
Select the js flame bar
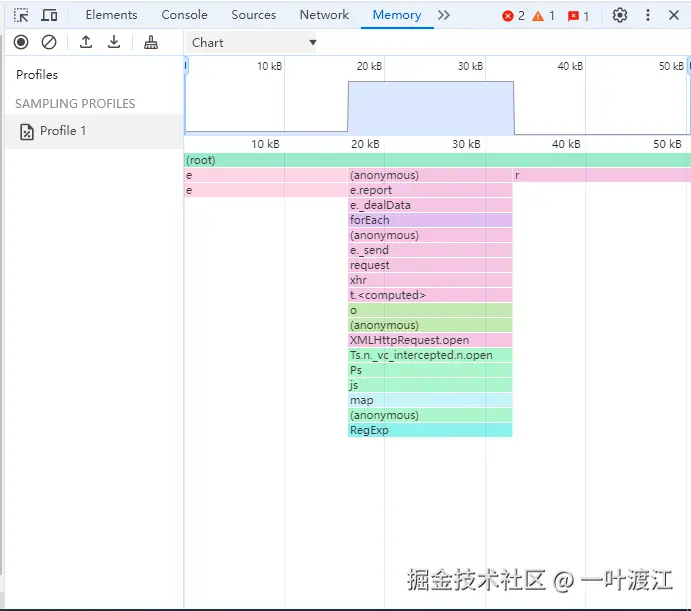(430, 385)
